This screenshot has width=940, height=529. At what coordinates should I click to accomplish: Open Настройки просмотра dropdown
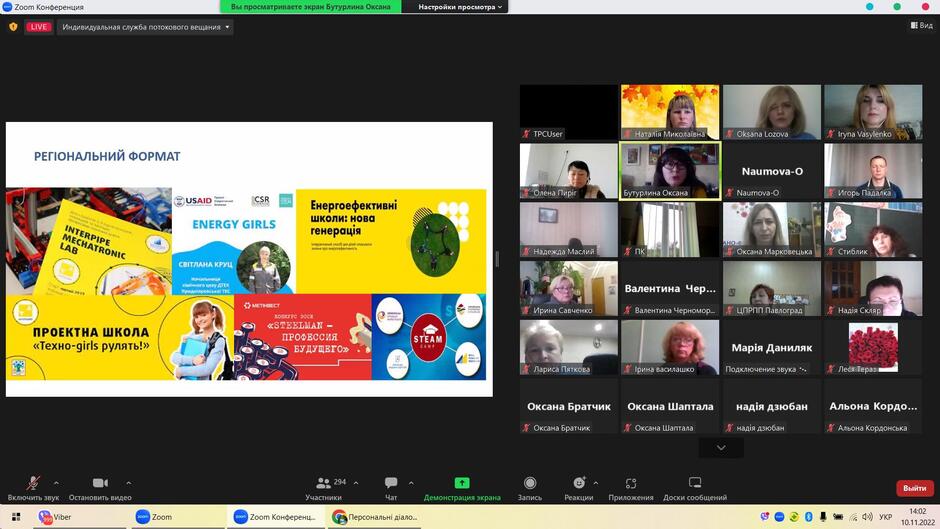tap(460, 7)
